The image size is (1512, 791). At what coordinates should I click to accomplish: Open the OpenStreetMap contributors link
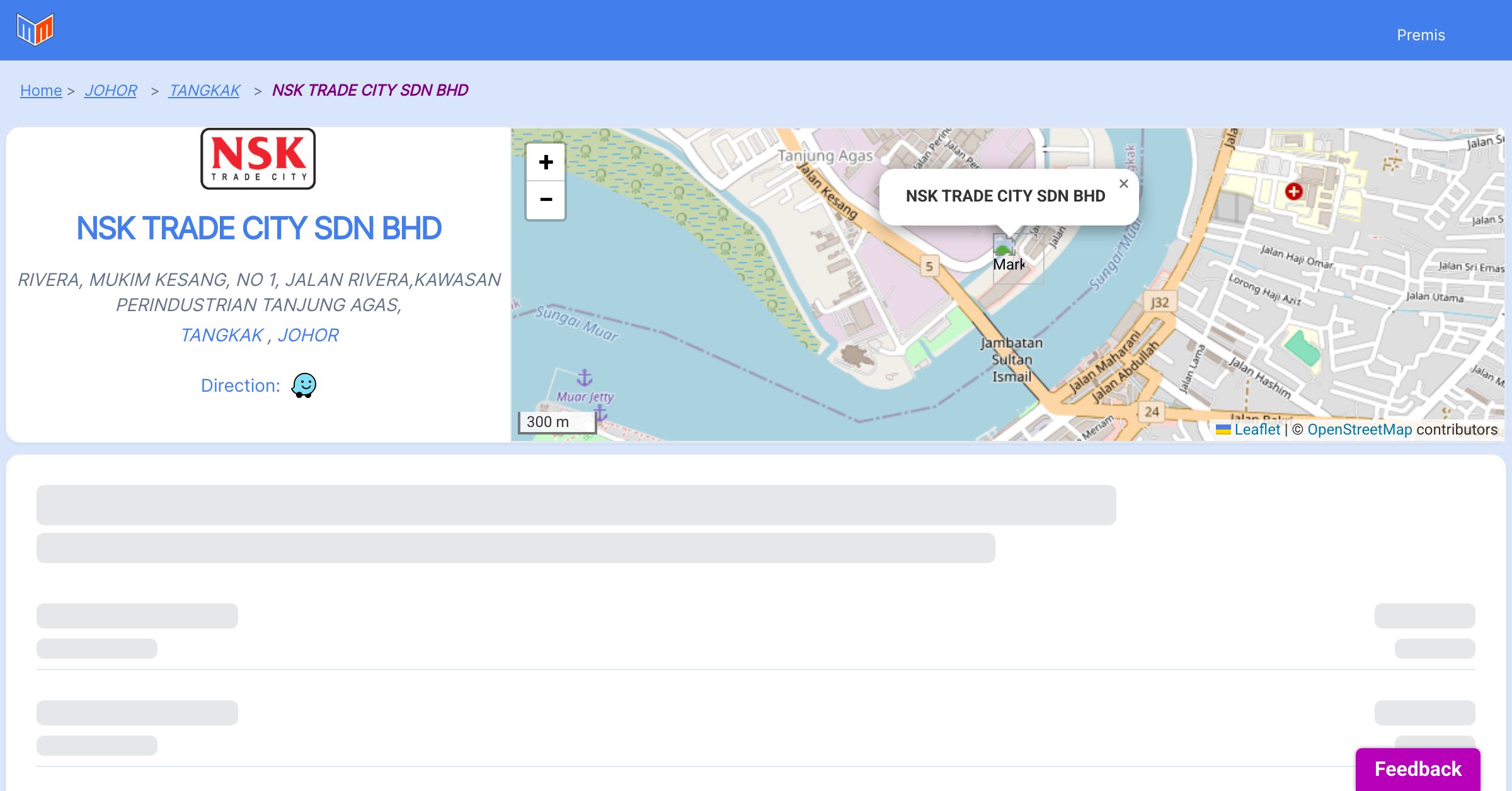click(1360, 430)
